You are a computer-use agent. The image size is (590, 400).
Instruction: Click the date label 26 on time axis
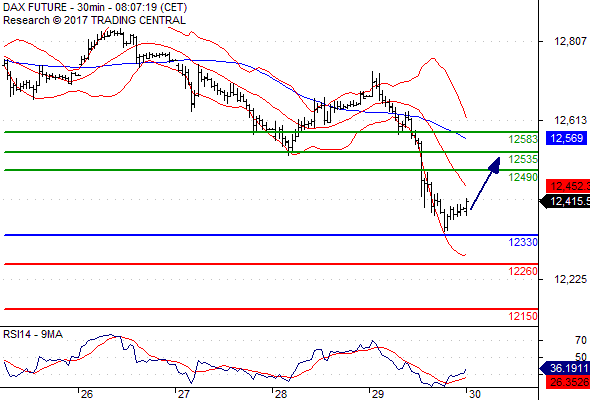click(87, 394)
